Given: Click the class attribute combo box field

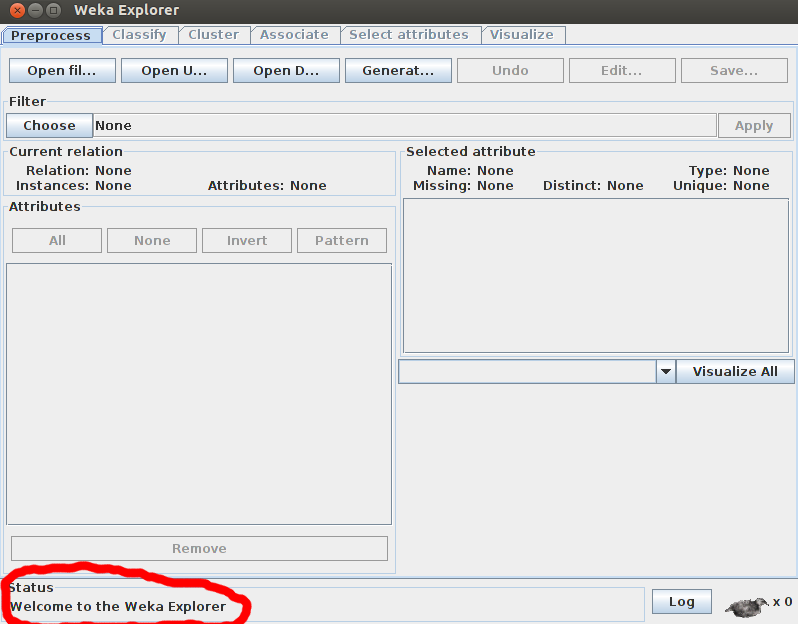Looking at the screenshot, I should 527,372.
